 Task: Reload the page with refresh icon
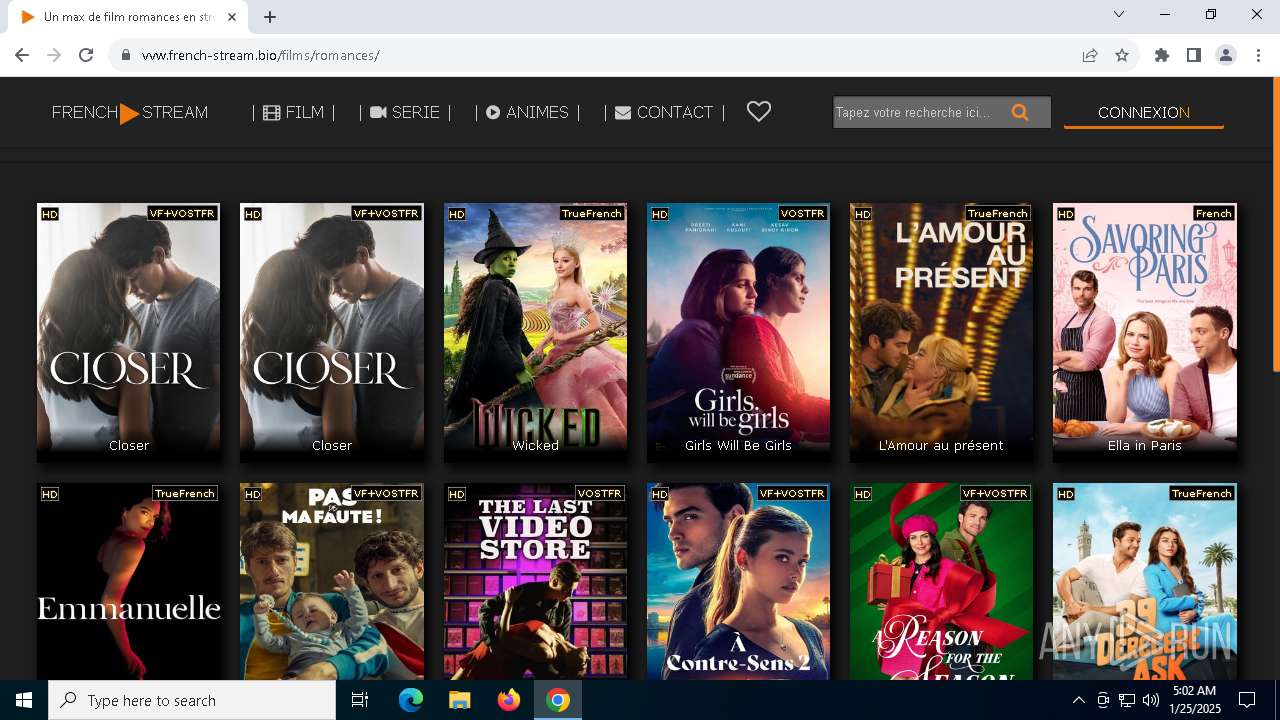point(86,55)
